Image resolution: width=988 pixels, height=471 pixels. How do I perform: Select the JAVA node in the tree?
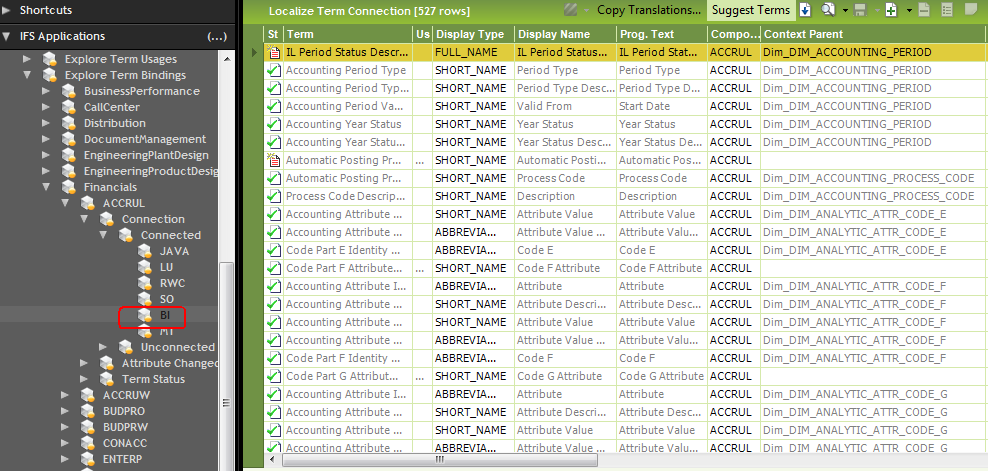[173, 251]
